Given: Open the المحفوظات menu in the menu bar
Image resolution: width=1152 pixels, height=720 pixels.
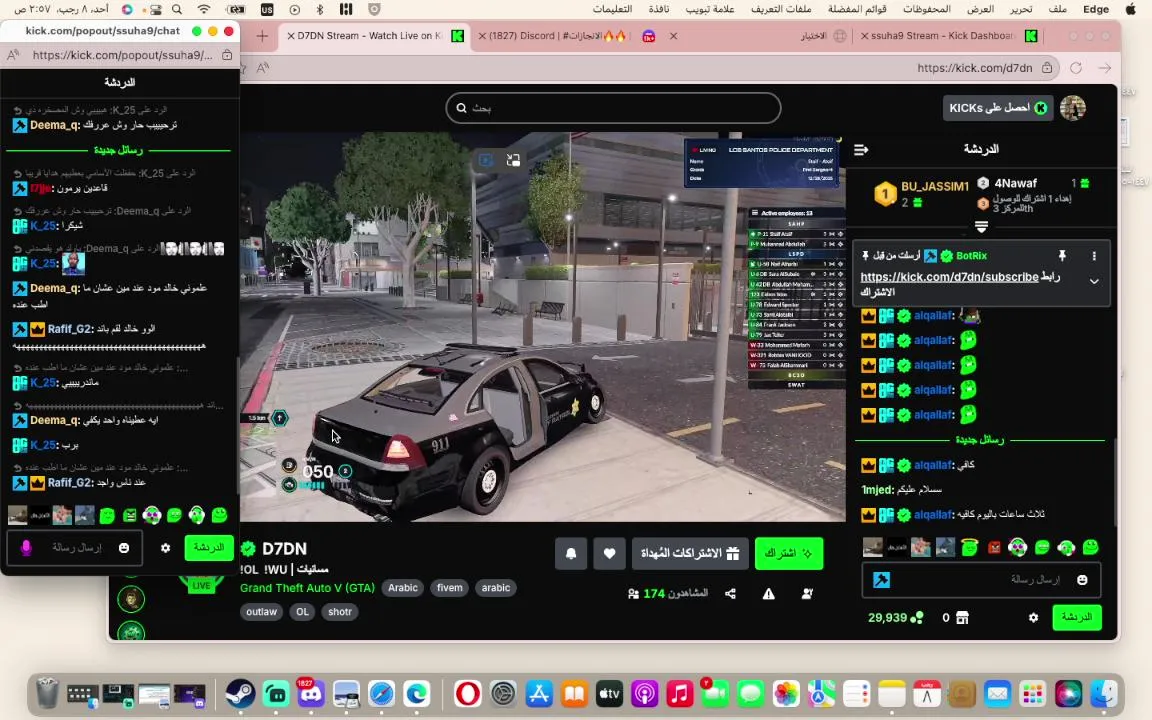Looking at the screenshot, I should (x=926, y=9).
